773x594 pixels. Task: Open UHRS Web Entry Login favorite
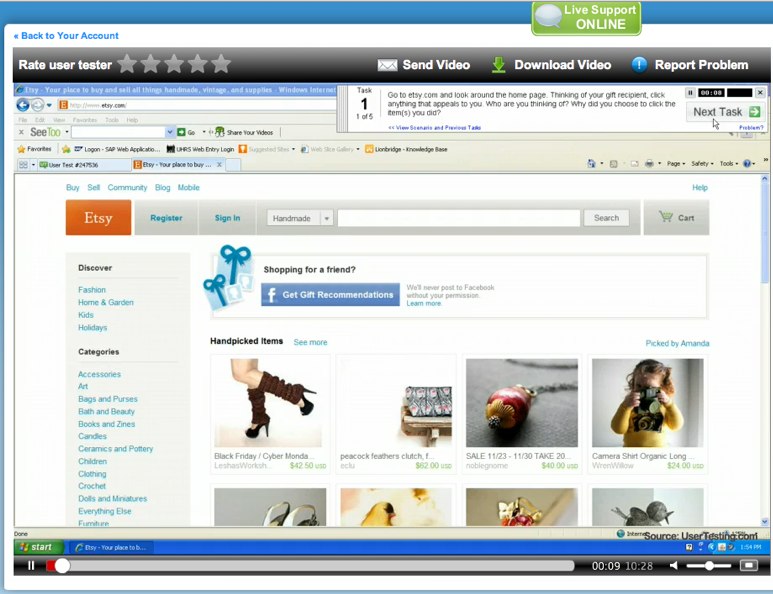click(200, 149)
